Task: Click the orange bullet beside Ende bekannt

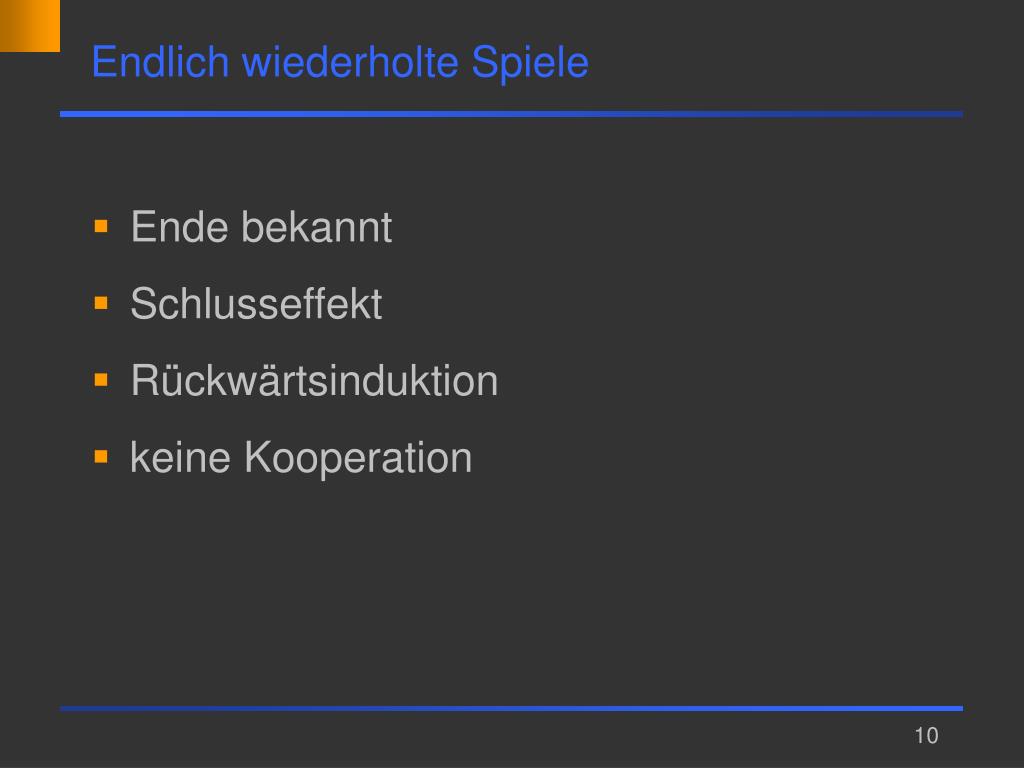Action: [x=101, y=227]
